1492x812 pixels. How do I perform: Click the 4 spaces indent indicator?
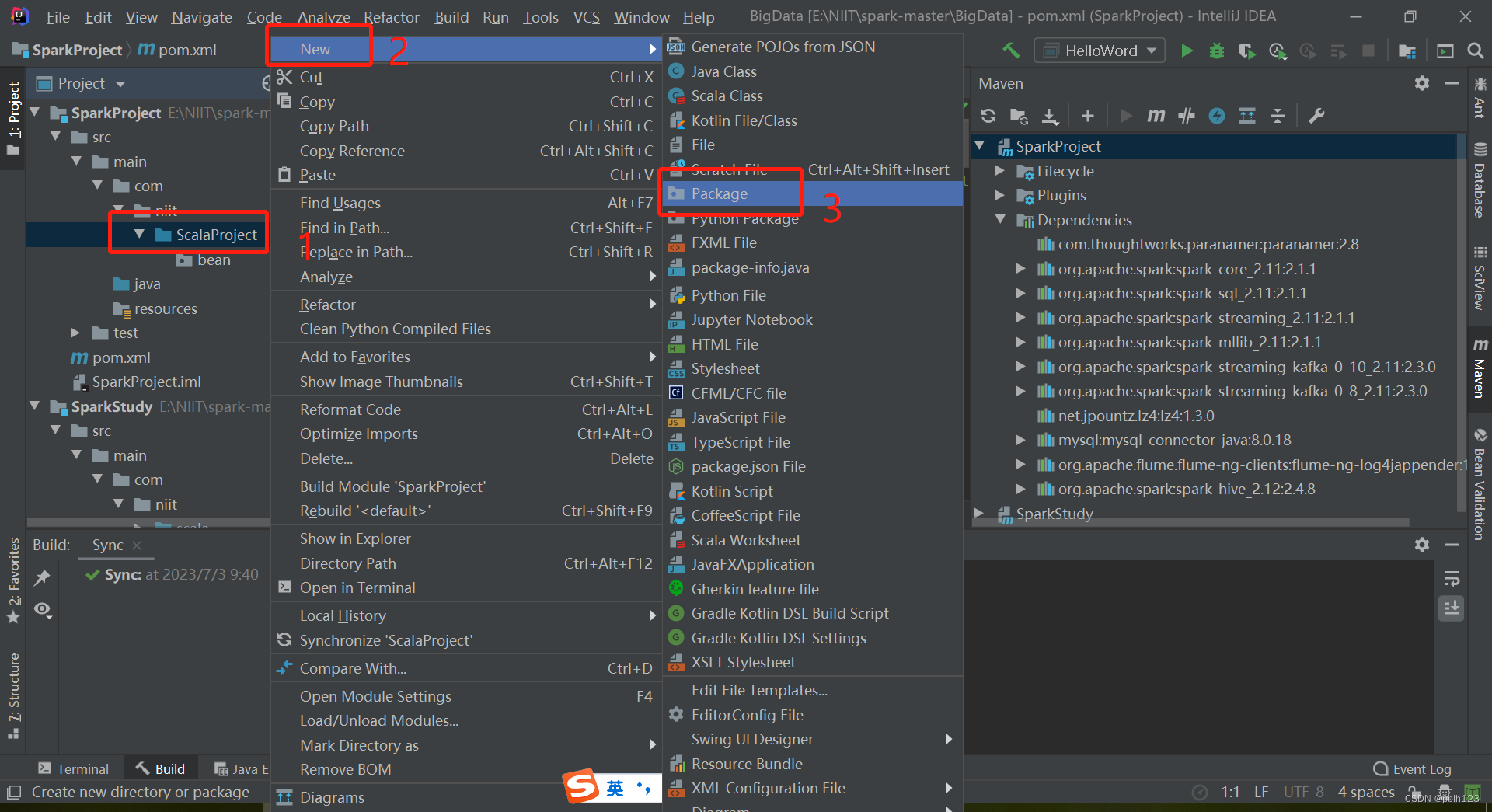(1366, 792)
